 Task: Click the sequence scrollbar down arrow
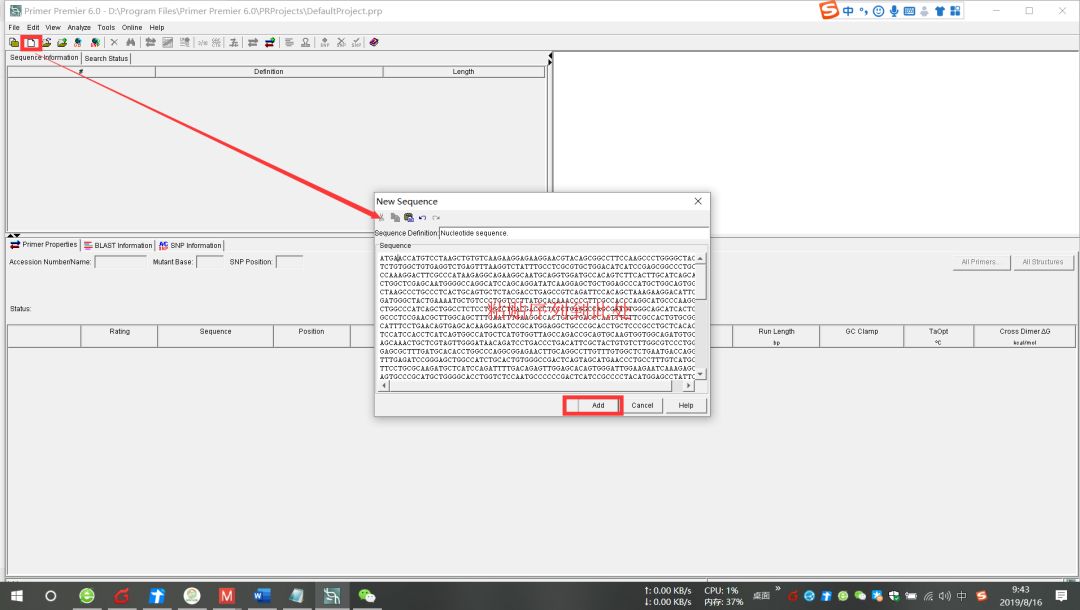700,375
